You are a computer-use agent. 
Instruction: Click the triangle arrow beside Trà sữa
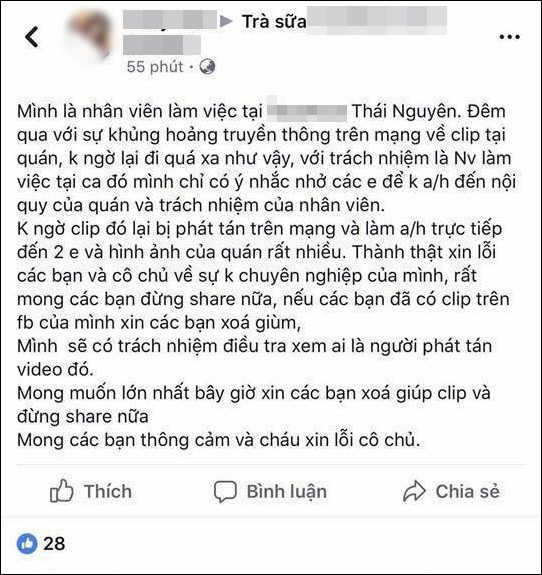point(226,21)
